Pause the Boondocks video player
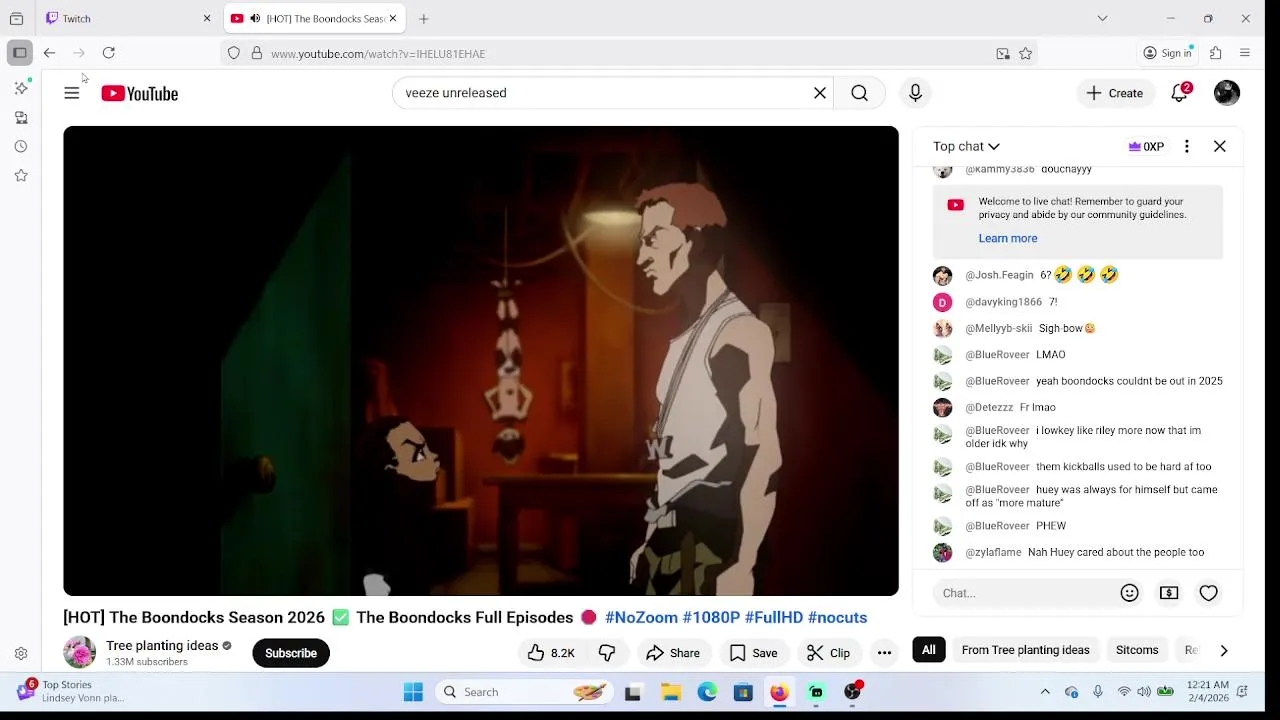 point(481,361)
